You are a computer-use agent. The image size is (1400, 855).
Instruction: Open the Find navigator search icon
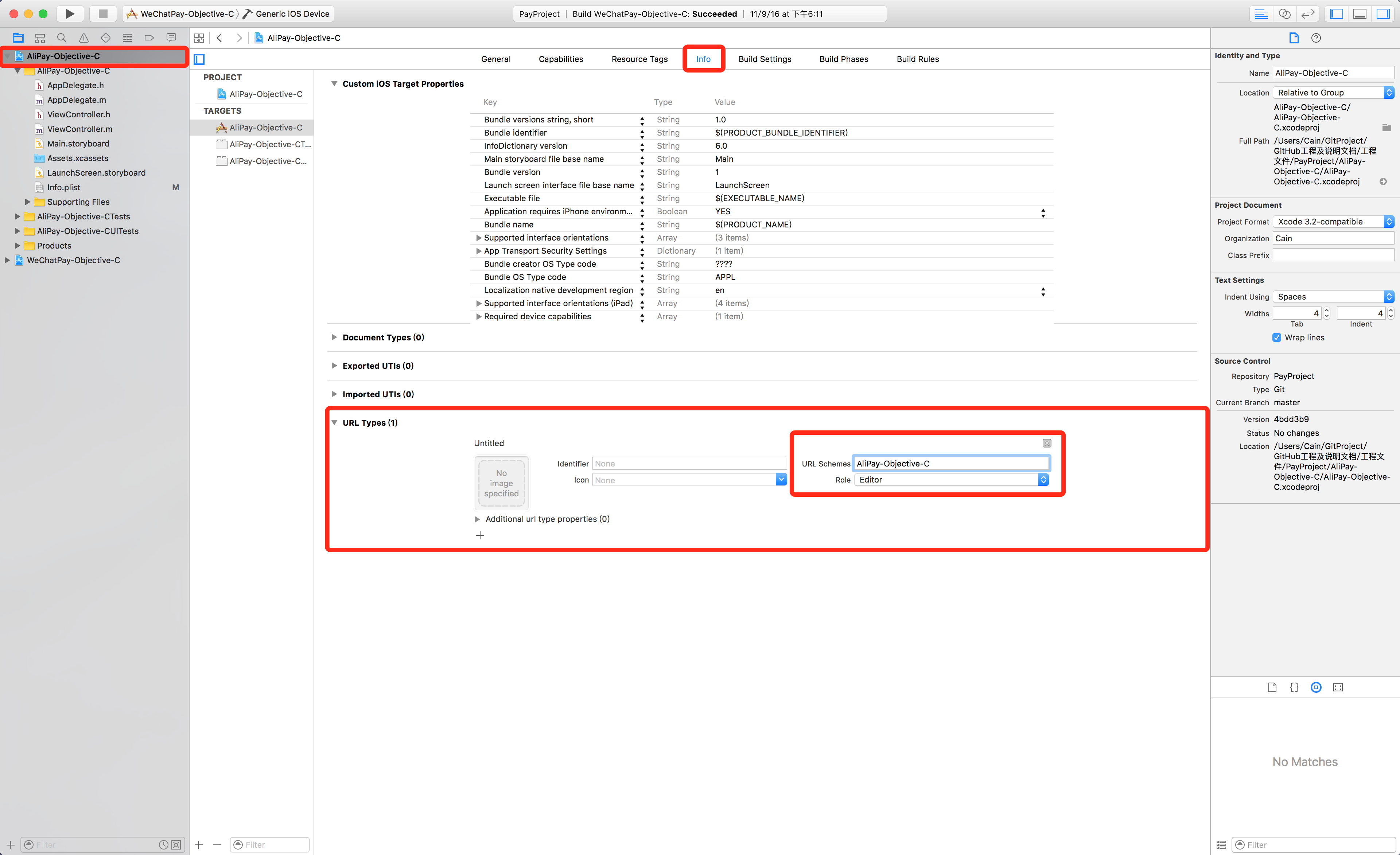coord(61,38)
